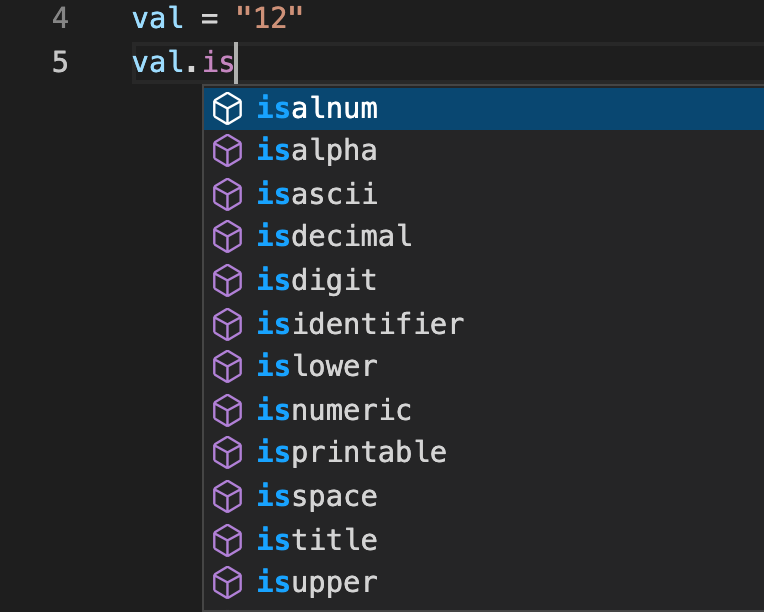The height and width of the screenshot is (612, 764).
Task: Click the cube icon beside istitle
Action: pos(228,540)
